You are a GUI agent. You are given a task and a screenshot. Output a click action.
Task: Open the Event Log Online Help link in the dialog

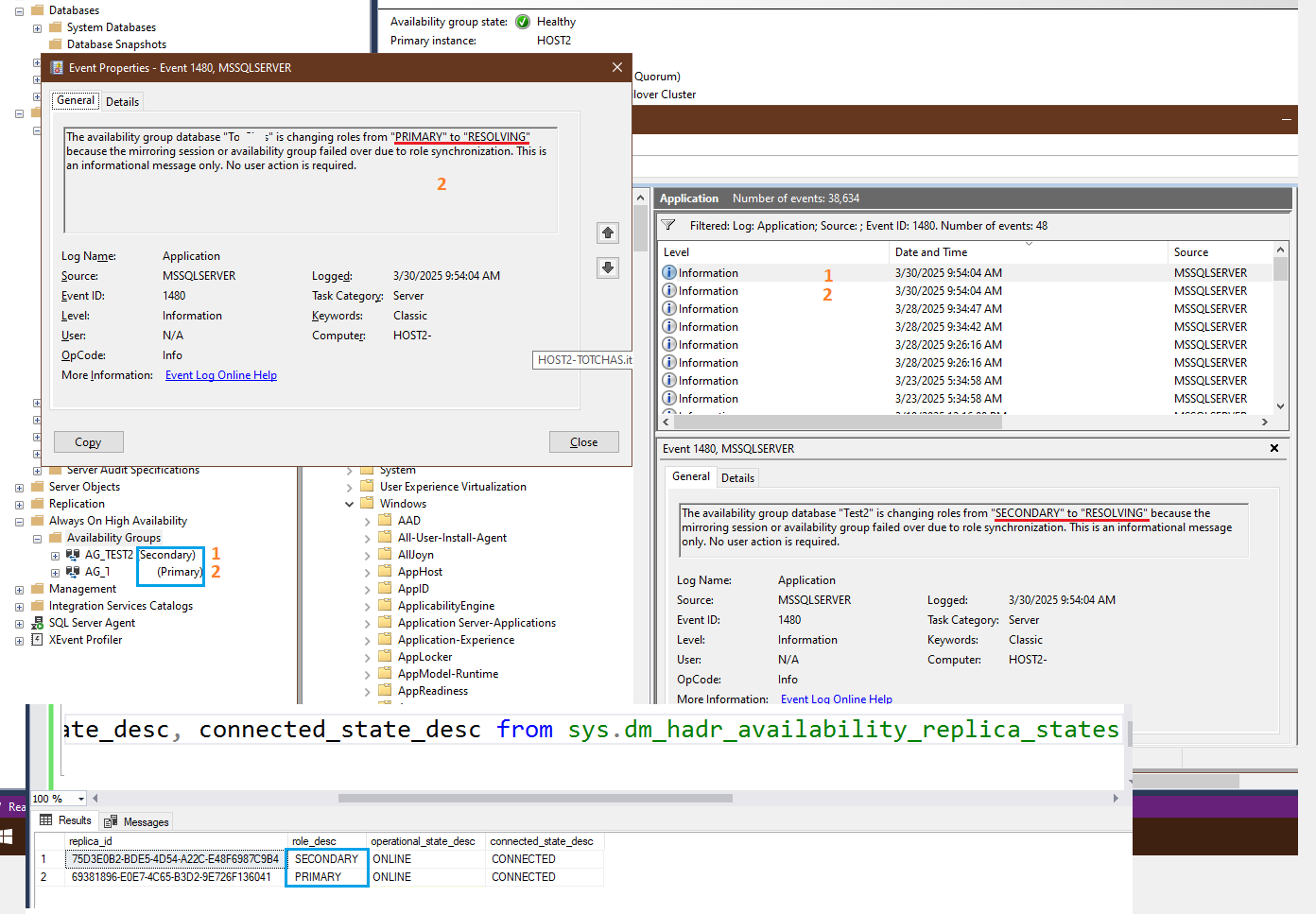pos(221,375)
